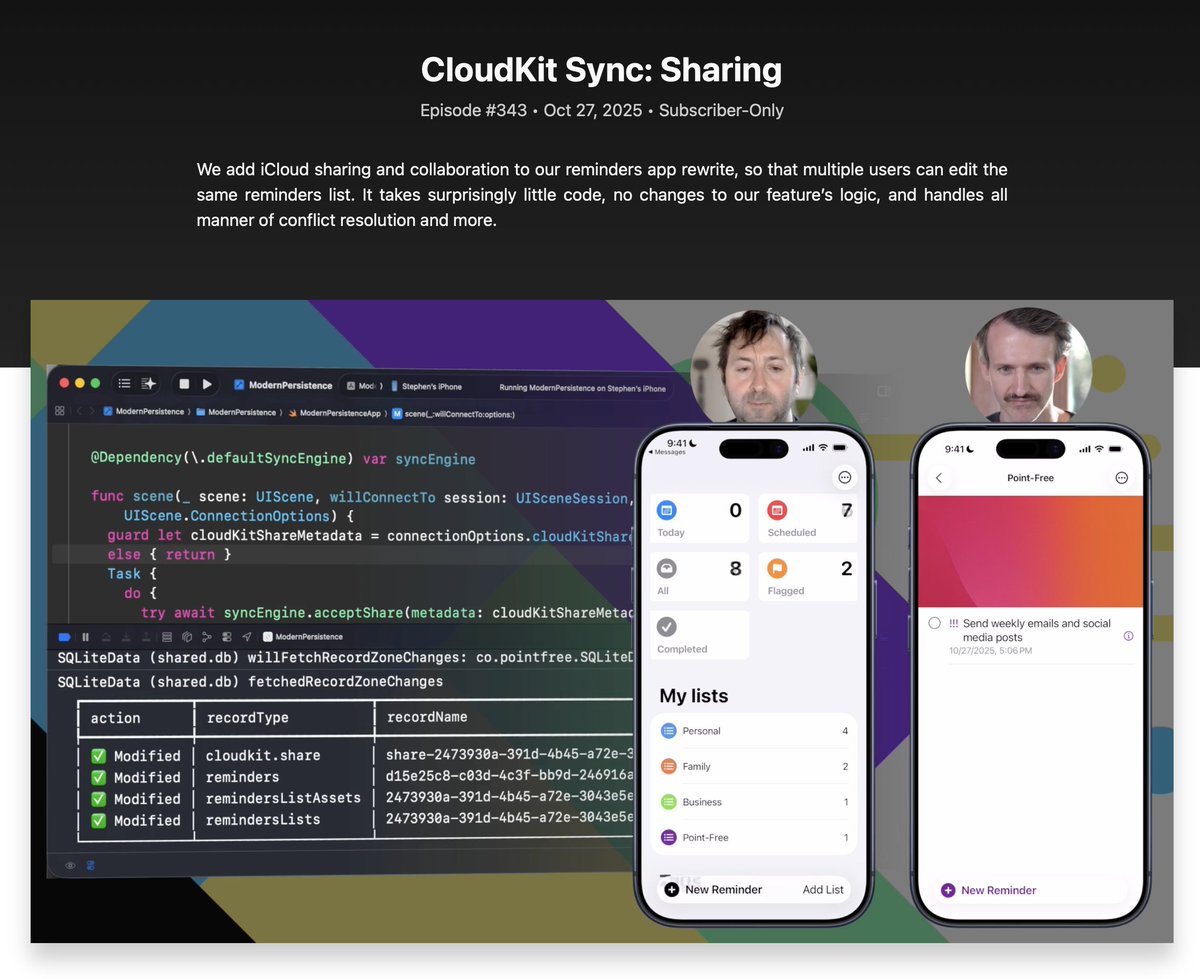The width and height of the screenshot is (1200, 979).
Task: Click the reminders record type cell
Action: coord(243,777)
